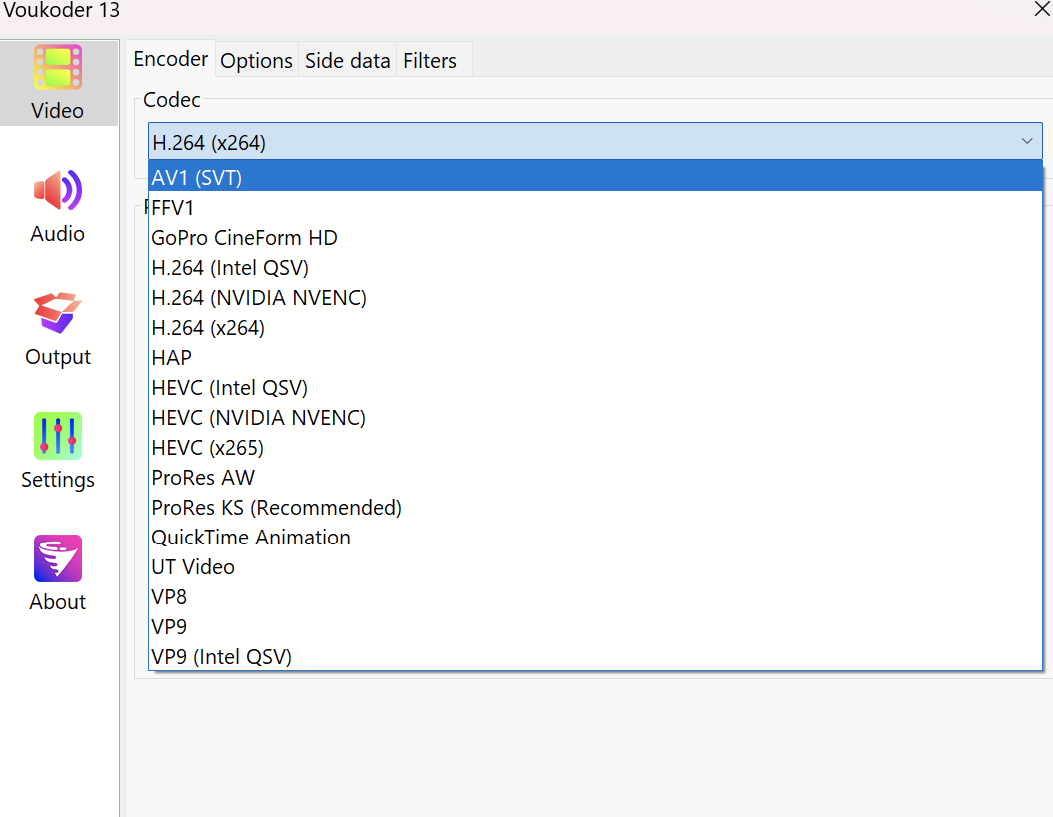Pick QuickTime Animation codec
The width and height of the screenshot is (1053, 817).
tap(251, 538)
